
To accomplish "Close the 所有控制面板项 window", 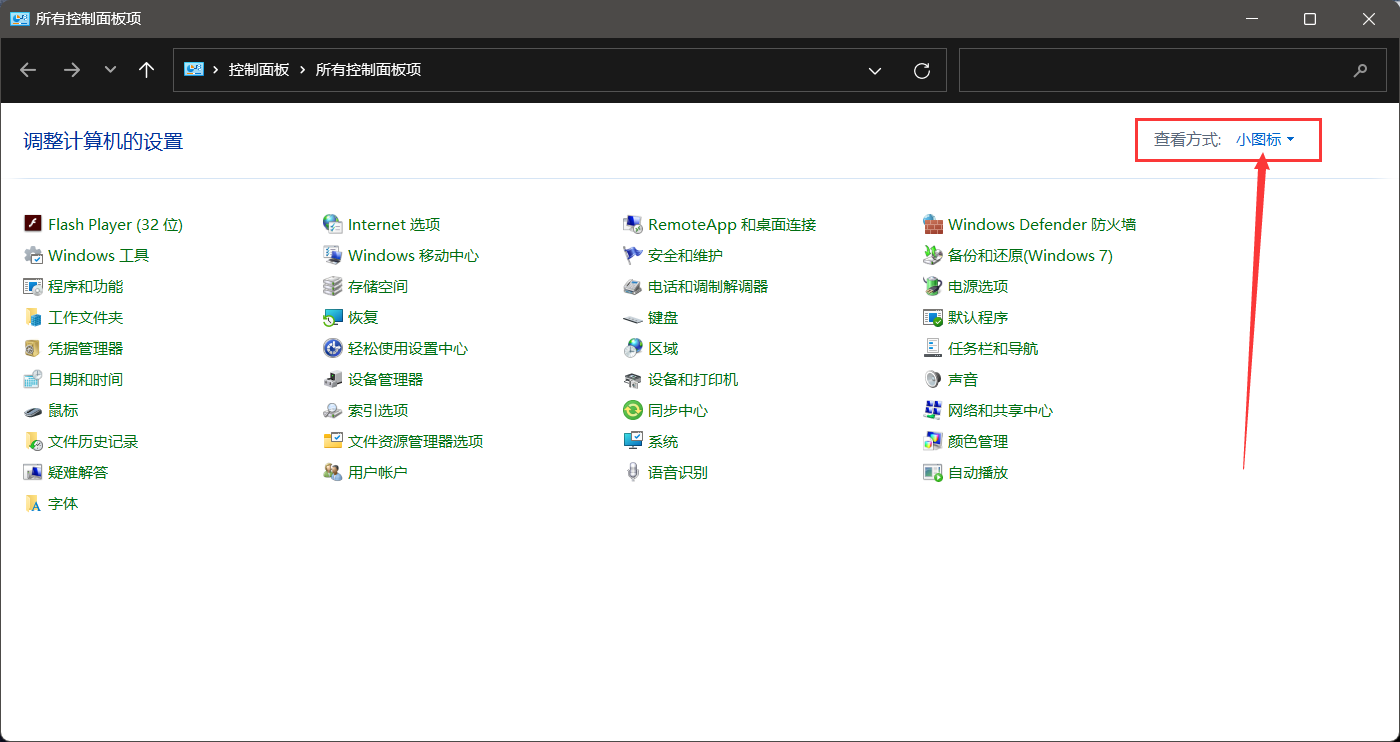I will point(1369,19).
